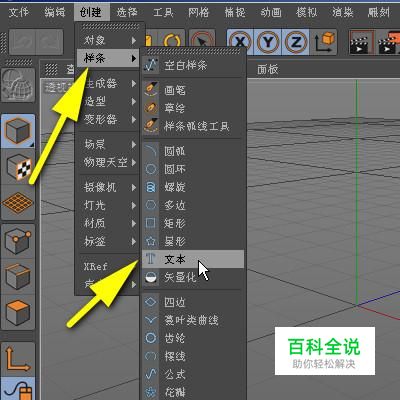Open the viewport 面板 menu
Screen dimensions: 400x400
click(268, 69)
